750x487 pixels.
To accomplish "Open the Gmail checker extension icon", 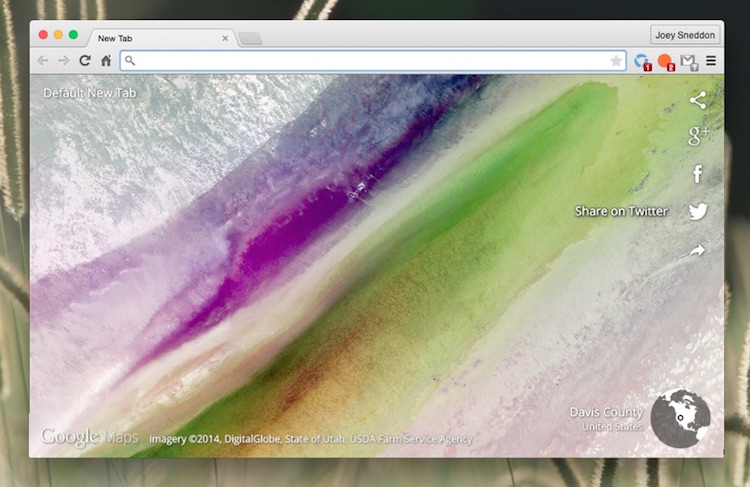I will (688, 61).
